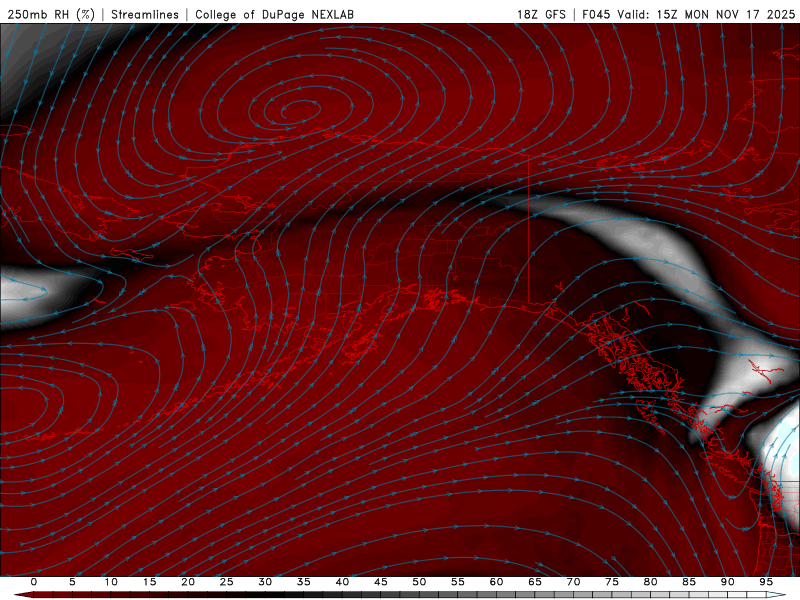Click the 90 label on the color scale

pyautogui.click(x=727, y=582)
